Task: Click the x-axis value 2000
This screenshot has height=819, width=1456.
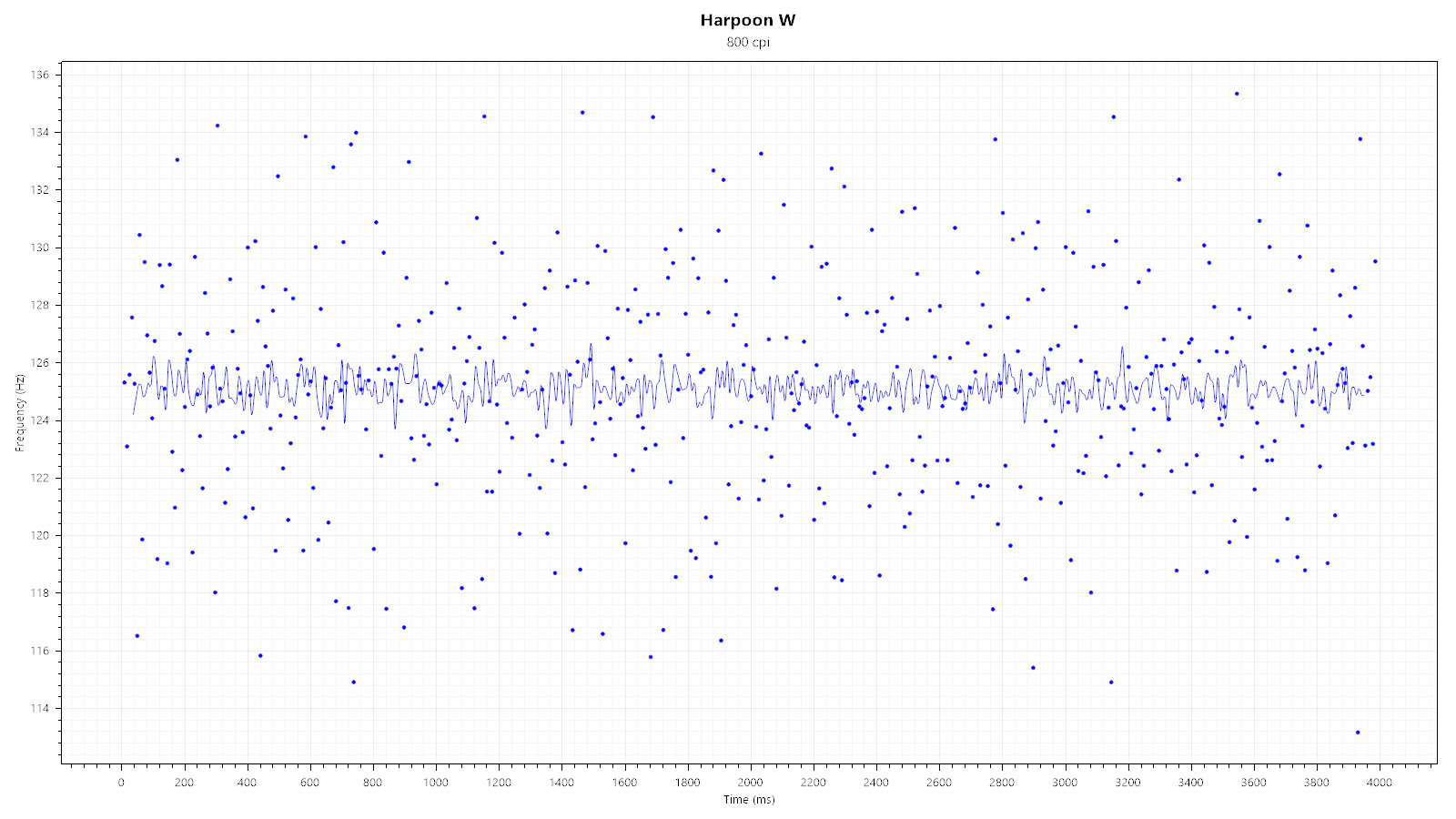Action: tap(750, 782)
